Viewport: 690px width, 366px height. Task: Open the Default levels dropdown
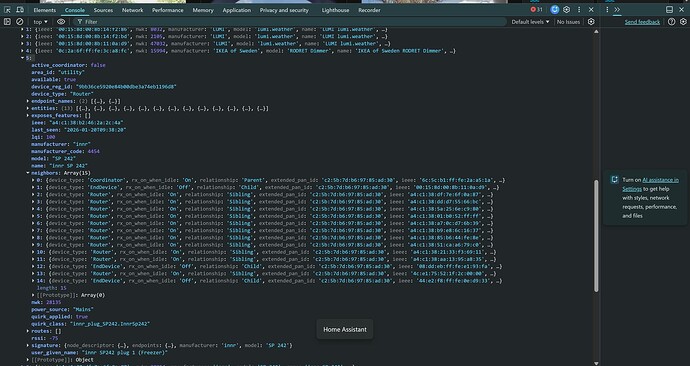530,22
